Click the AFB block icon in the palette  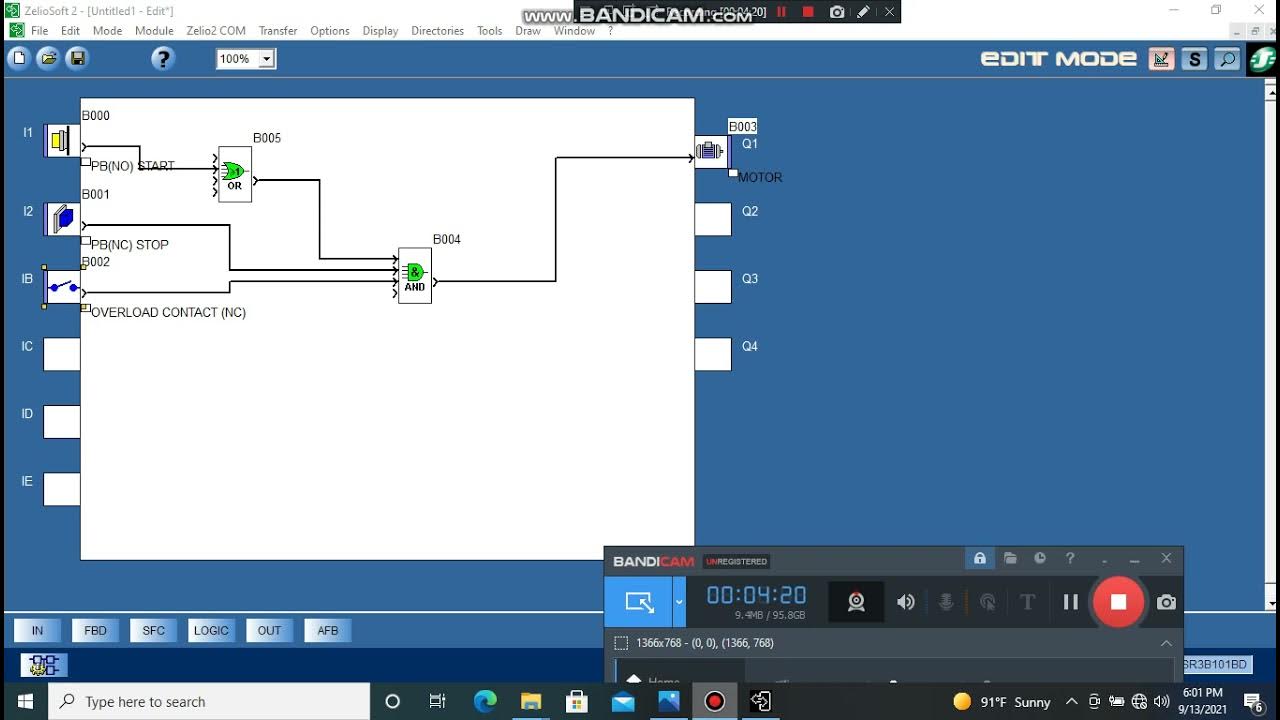pos(44,665)
